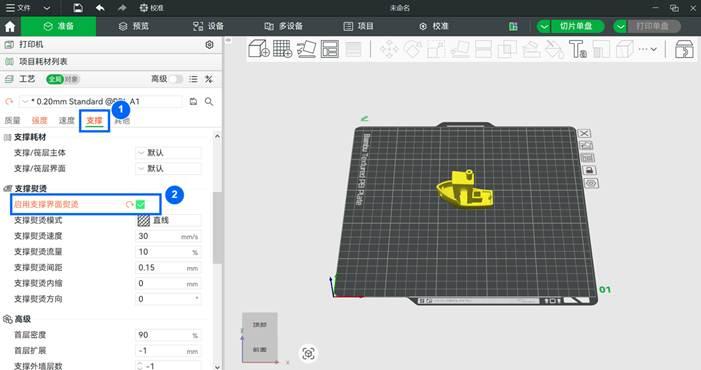701x370 pixels.
Task: Edit the 支撑熨烫内缩 value field
Action: coord(168,283)
